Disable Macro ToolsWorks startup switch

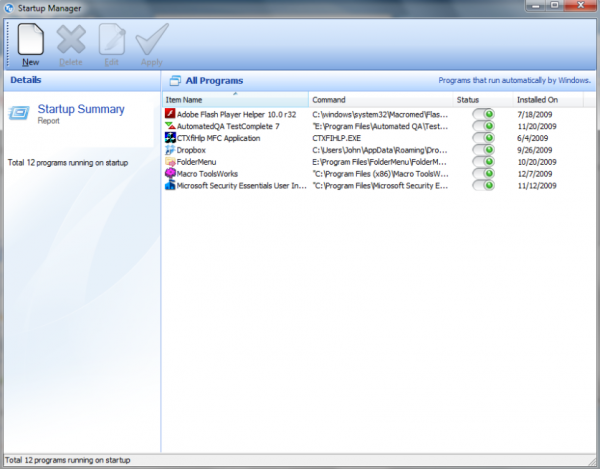[x=483, y=173]
